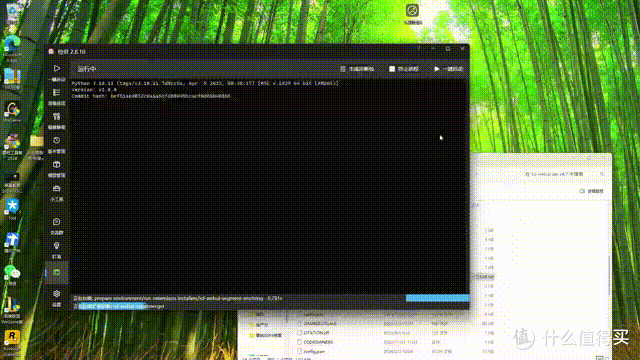Open the WeChat desktop shortcut
The height and width of the screenshot is (360, 640).
pyautogui.click(x=12, y=274)
